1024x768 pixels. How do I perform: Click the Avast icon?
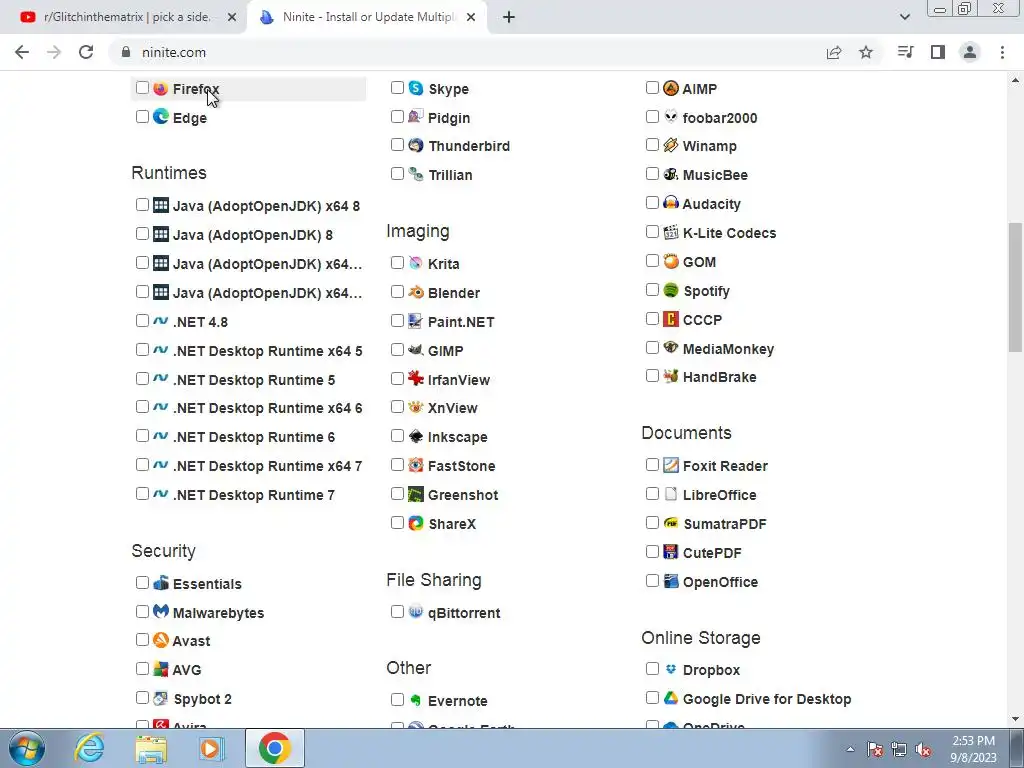click(x=161, y=640)
